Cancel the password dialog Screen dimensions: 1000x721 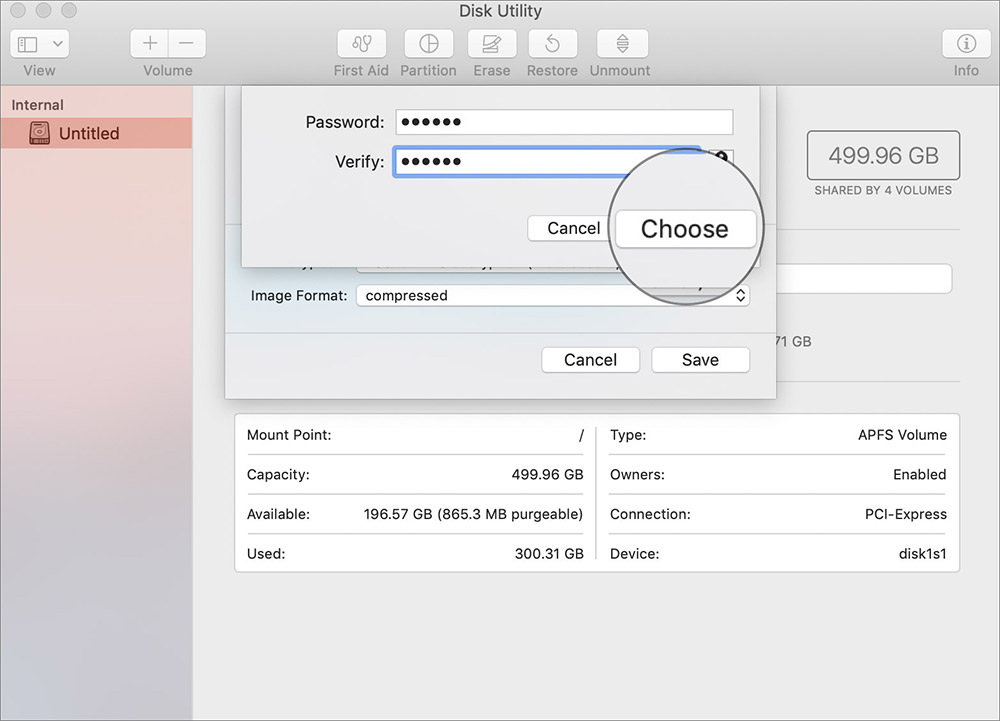click(570, 228)
